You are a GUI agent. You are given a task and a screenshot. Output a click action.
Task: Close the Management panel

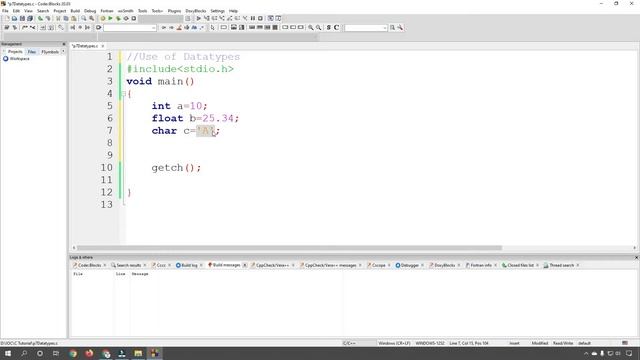(64, 44)
